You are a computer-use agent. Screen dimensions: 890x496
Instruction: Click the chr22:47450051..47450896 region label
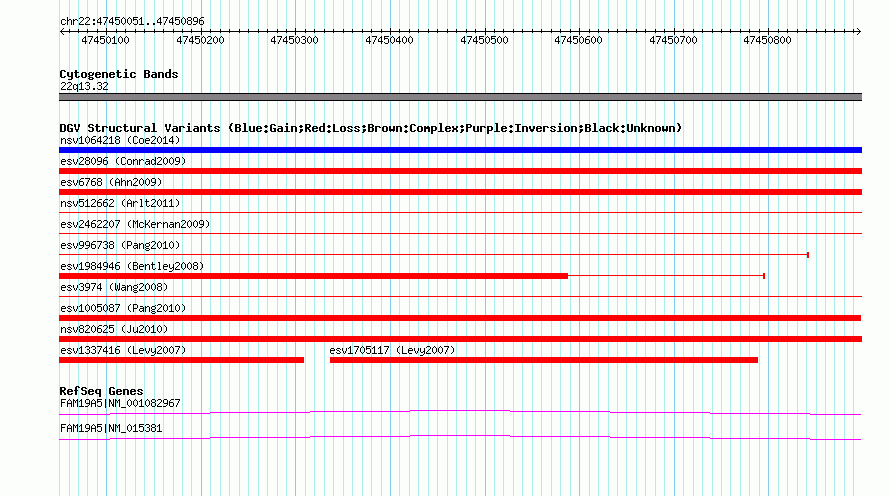(132, 21)
